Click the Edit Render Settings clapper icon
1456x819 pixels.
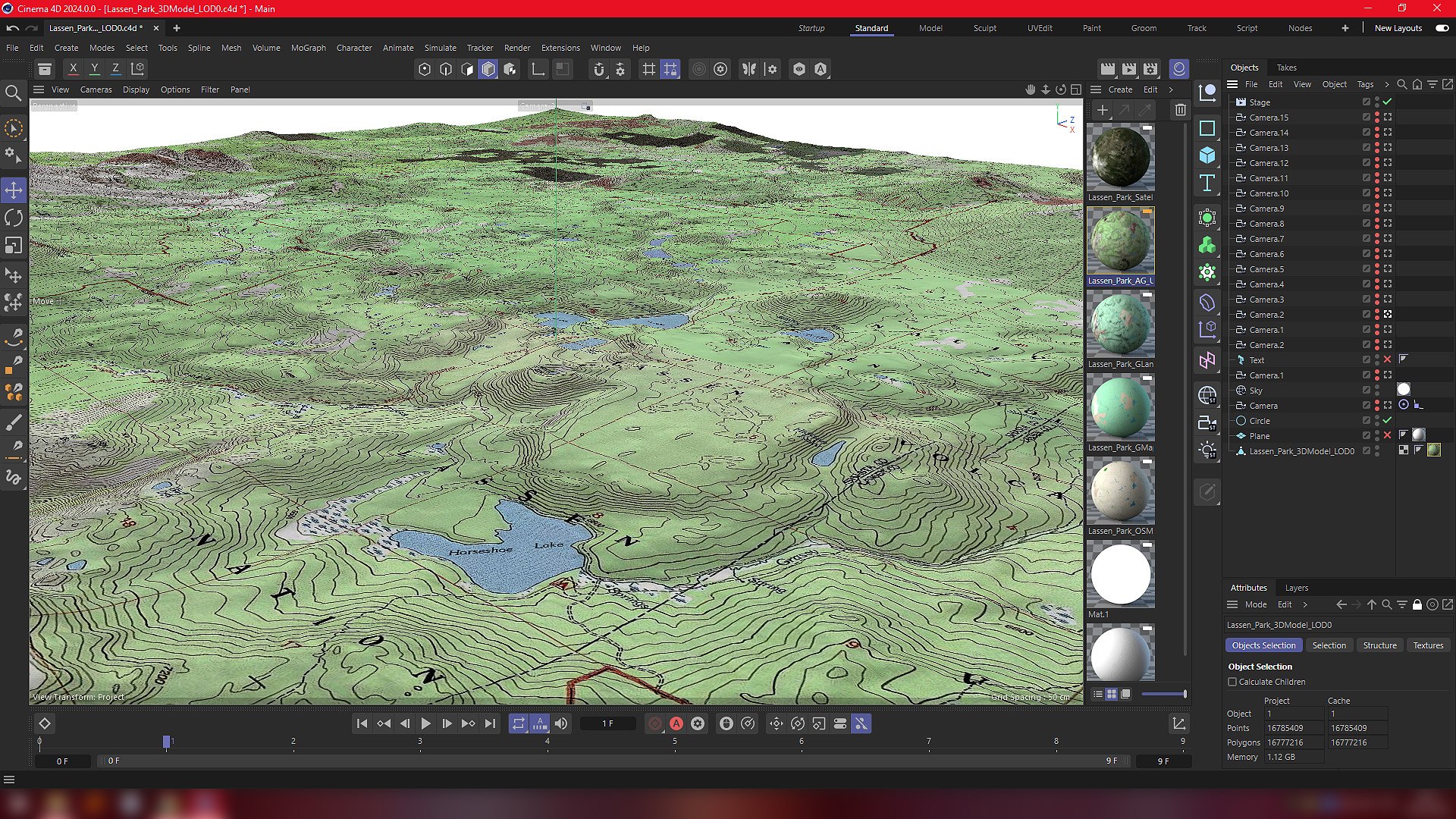(x=1150, y=69)
